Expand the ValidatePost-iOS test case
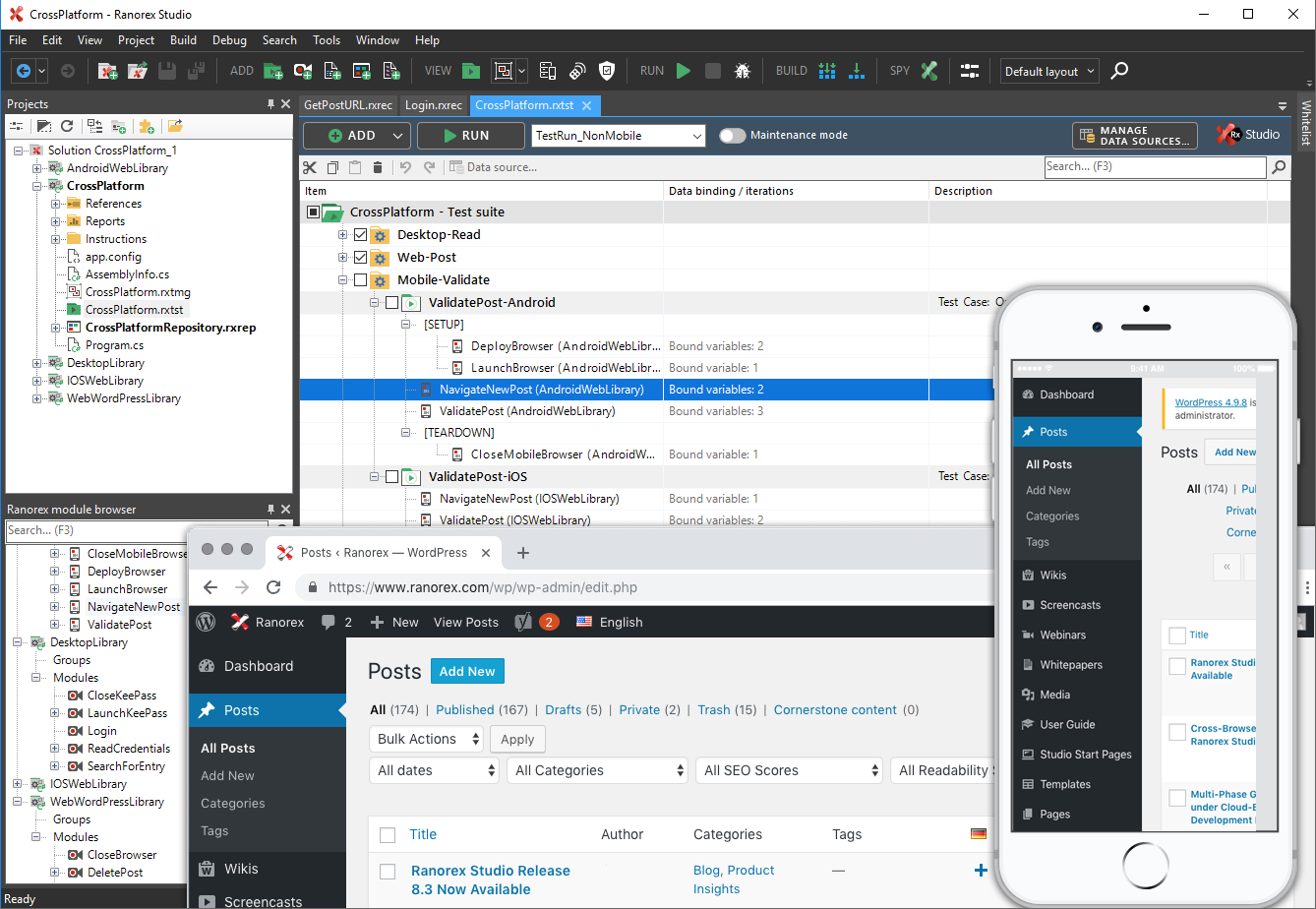The height and width of the screenshot is (909, 1316). 375,476
